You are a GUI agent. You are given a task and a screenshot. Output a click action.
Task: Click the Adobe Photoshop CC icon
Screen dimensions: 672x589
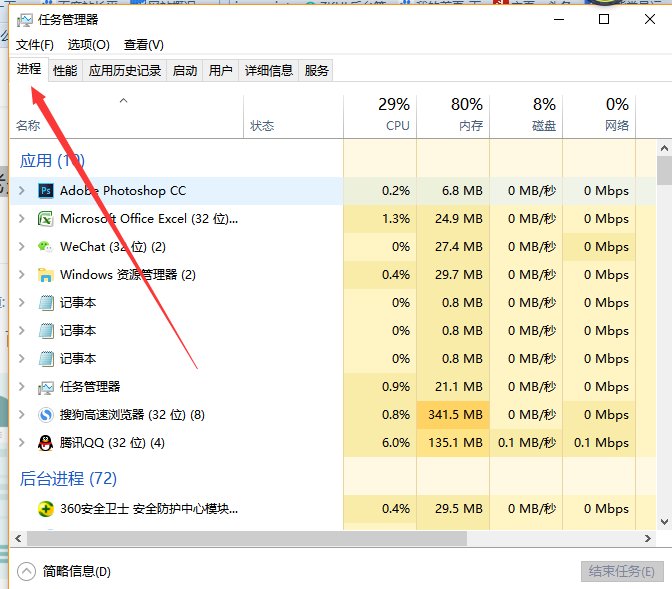coord(46,190)
